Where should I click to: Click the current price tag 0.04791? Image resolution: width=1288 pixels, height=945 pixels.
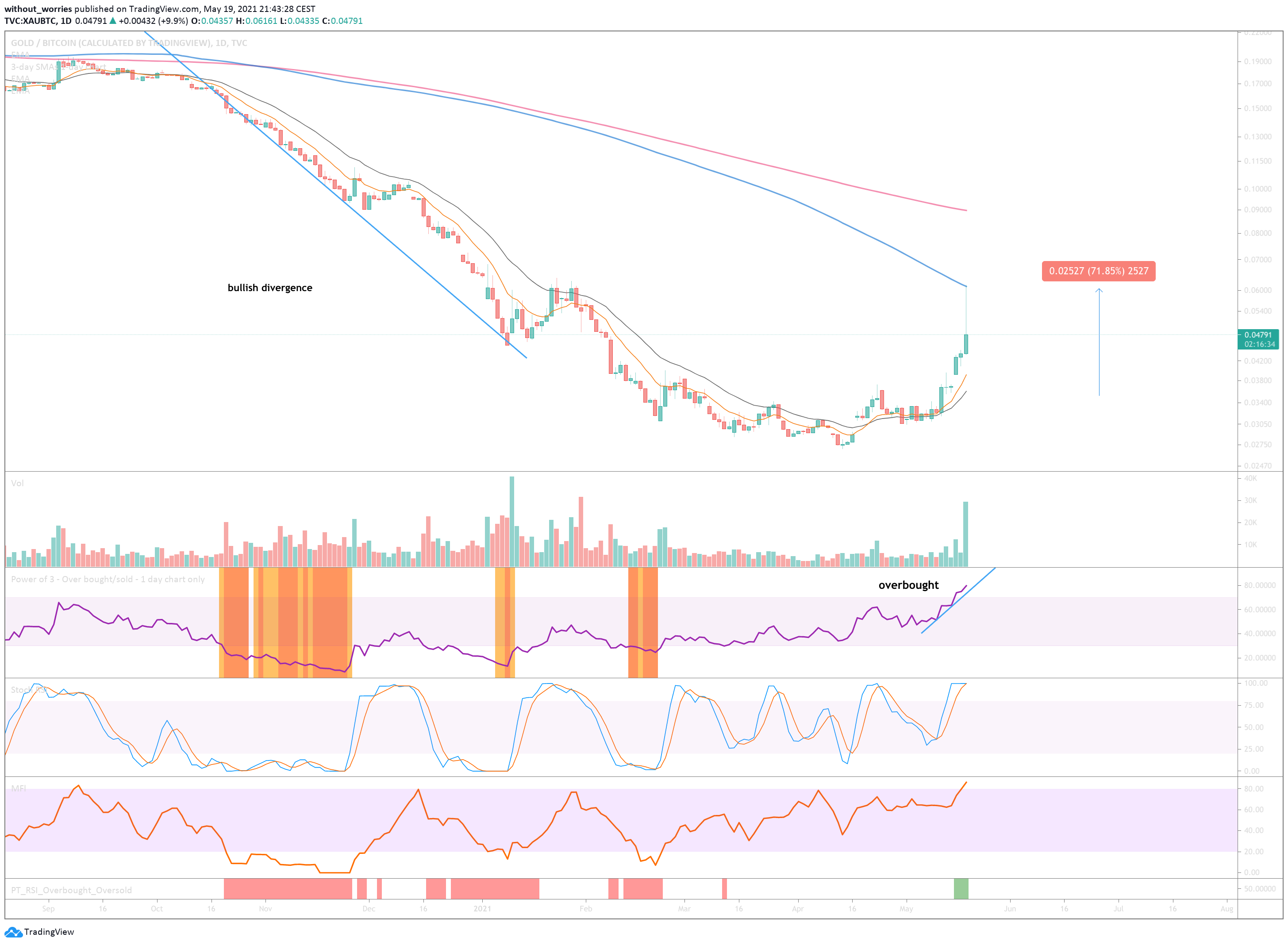pos(1258,334)
